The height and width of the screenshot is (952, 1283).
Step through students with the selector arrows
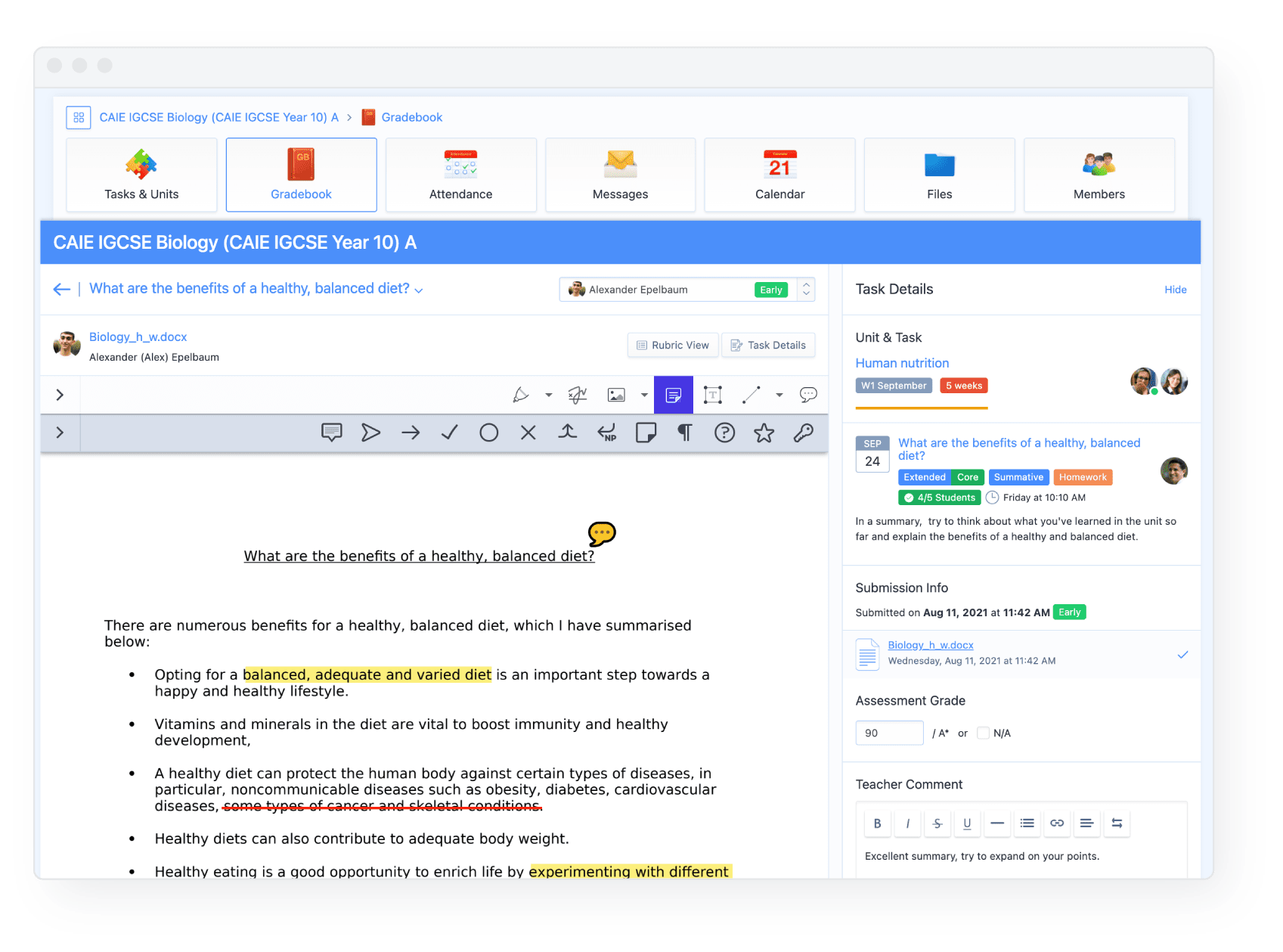click(x=807, y=290)
